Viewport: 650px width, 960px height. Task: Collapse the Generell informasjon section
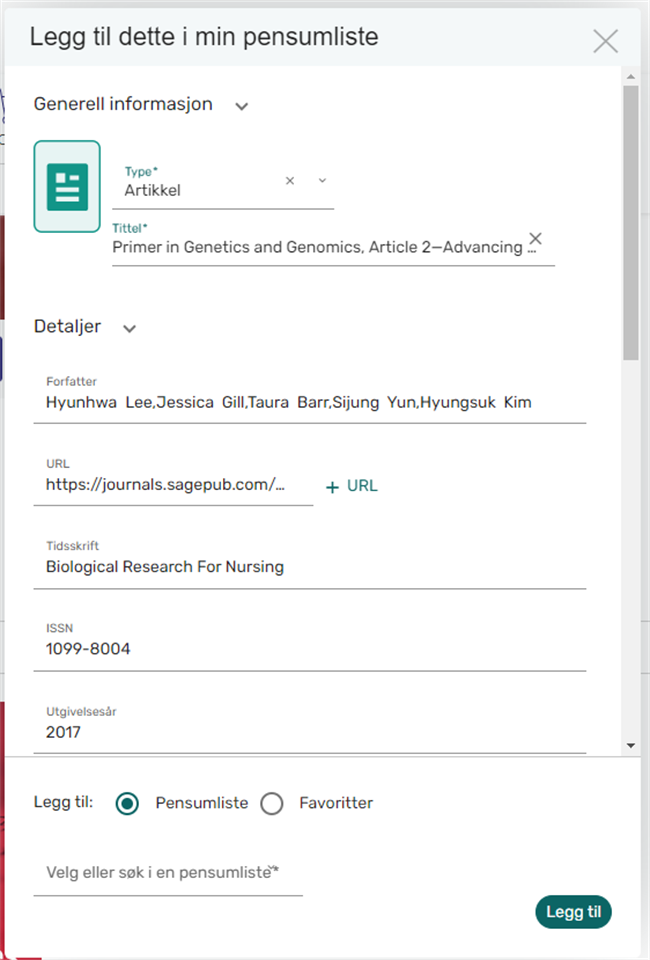click(x=241, y=105)
